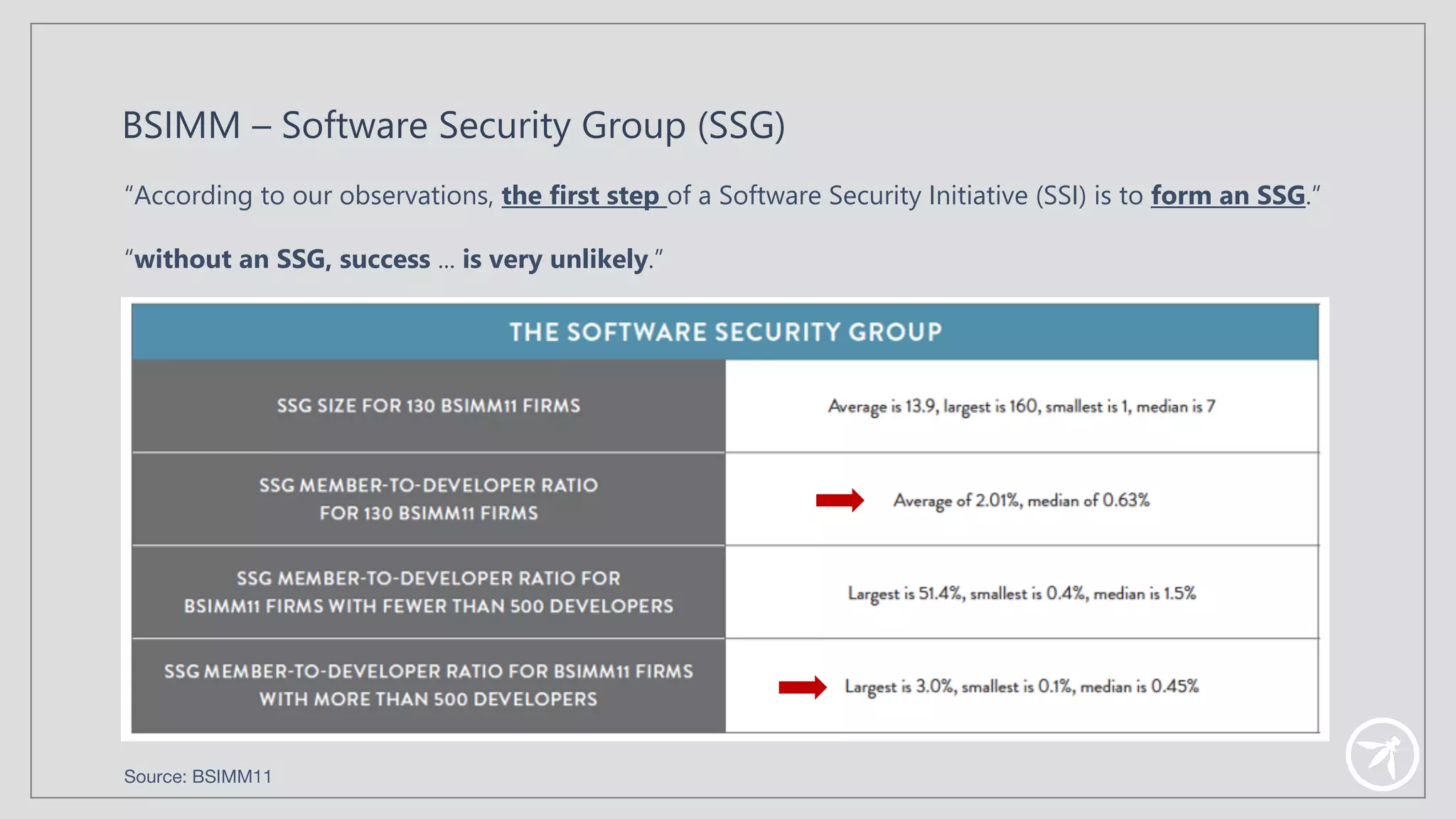Click value 'Average of 2.01%, median of 0.63%'

1021,500
